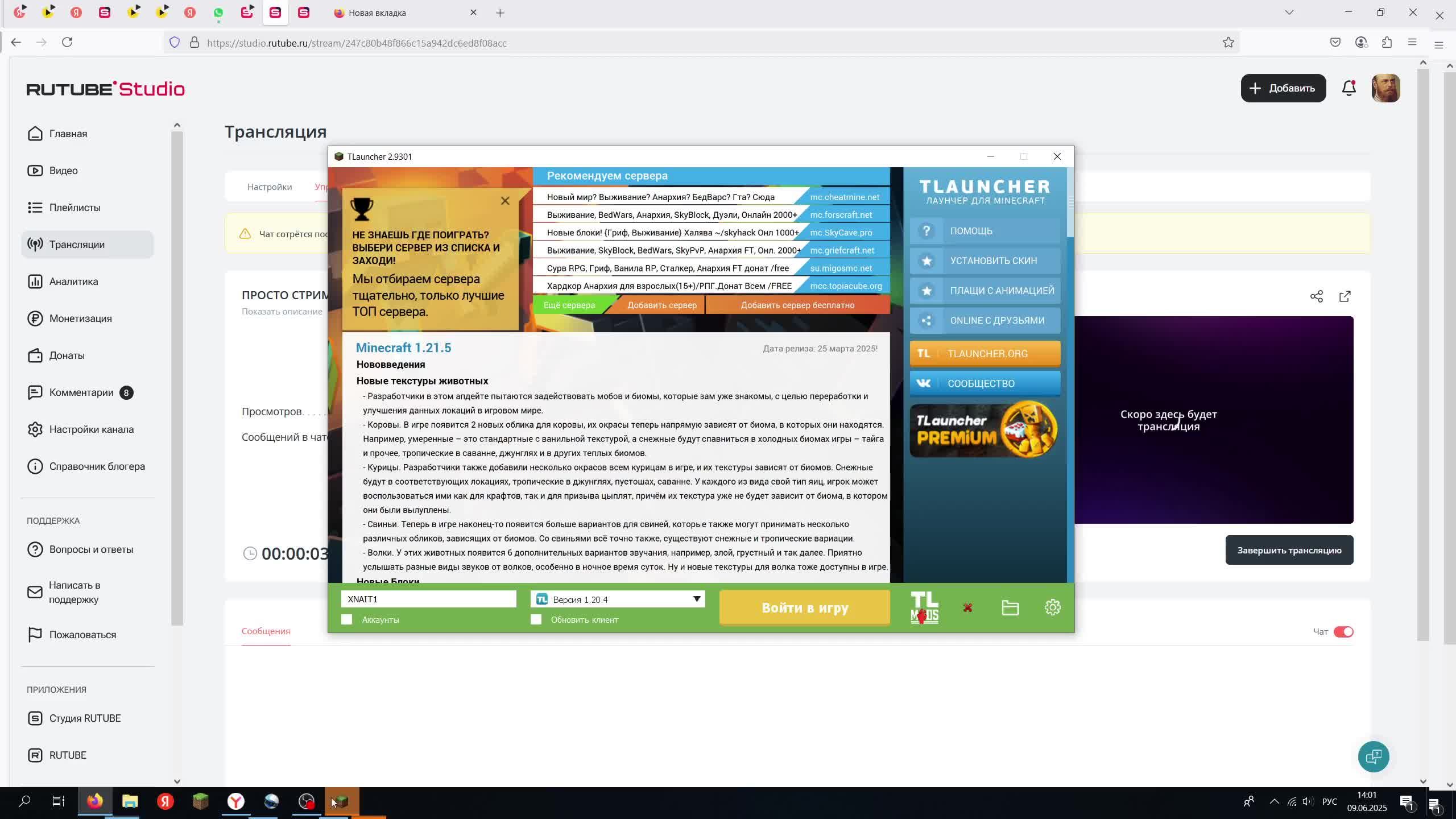The image size is (1456, 819).
Task: Open the game folder icon in TLauncher
Action: pos(1010,607)
